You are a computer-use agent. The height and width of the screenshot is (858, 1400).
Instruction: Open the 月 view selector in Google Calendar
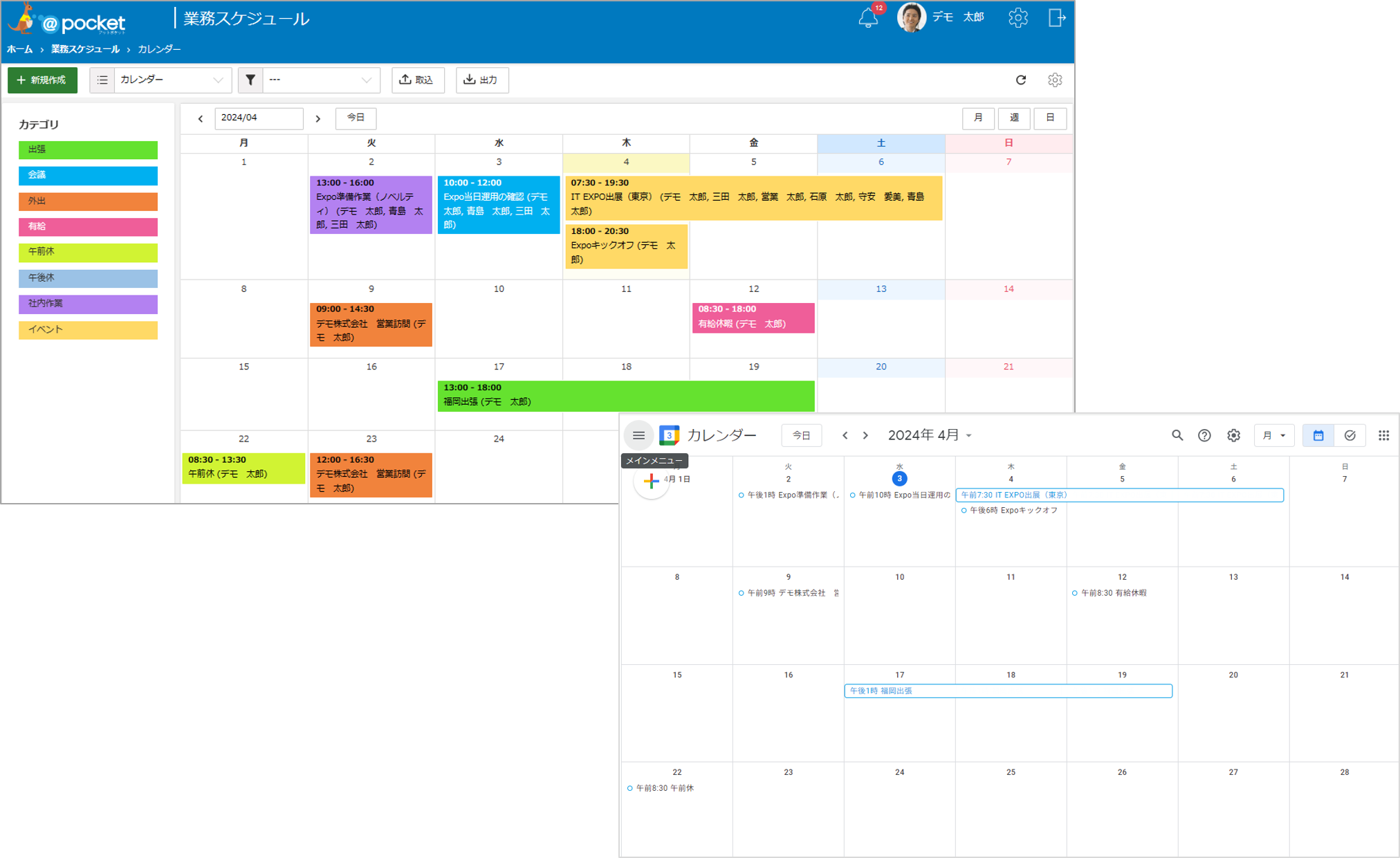pos(1273,435)
